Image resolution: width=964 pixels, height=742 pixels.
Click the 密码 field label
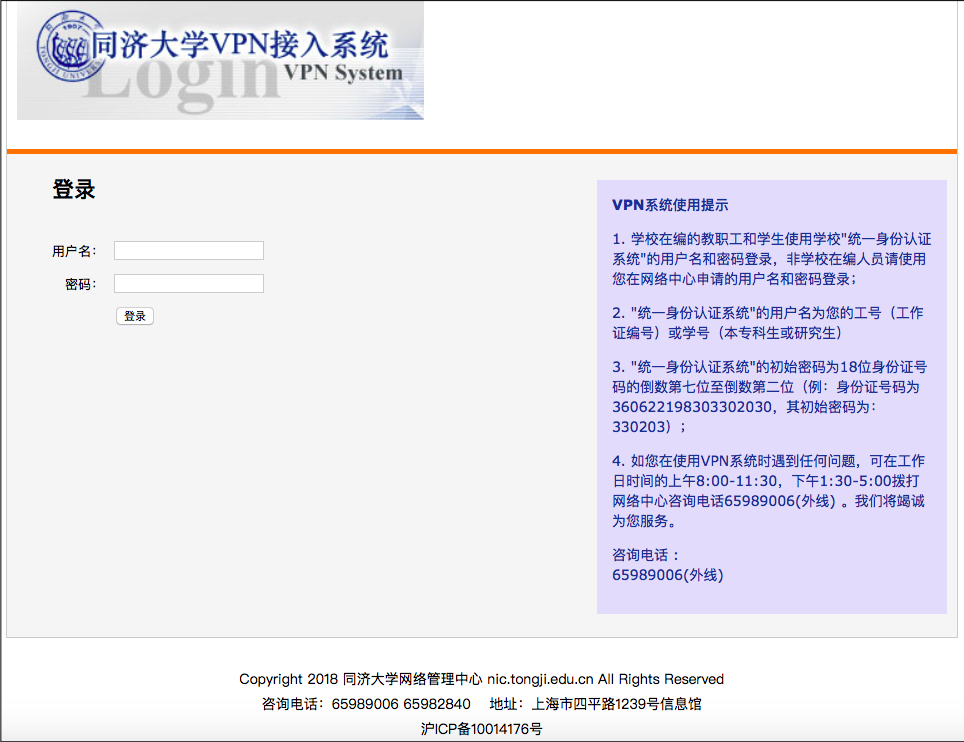coord(80,285)
